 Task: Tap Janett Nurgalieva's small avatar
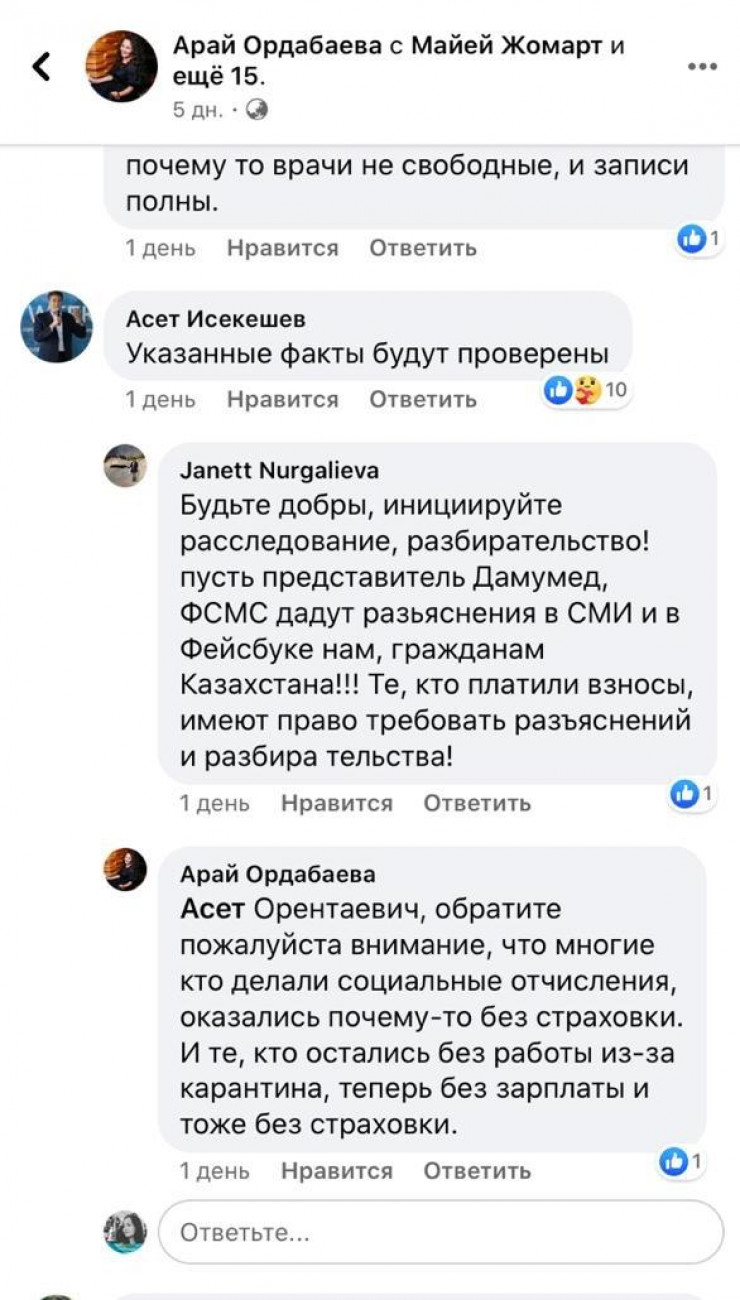(x=125, y=466)
